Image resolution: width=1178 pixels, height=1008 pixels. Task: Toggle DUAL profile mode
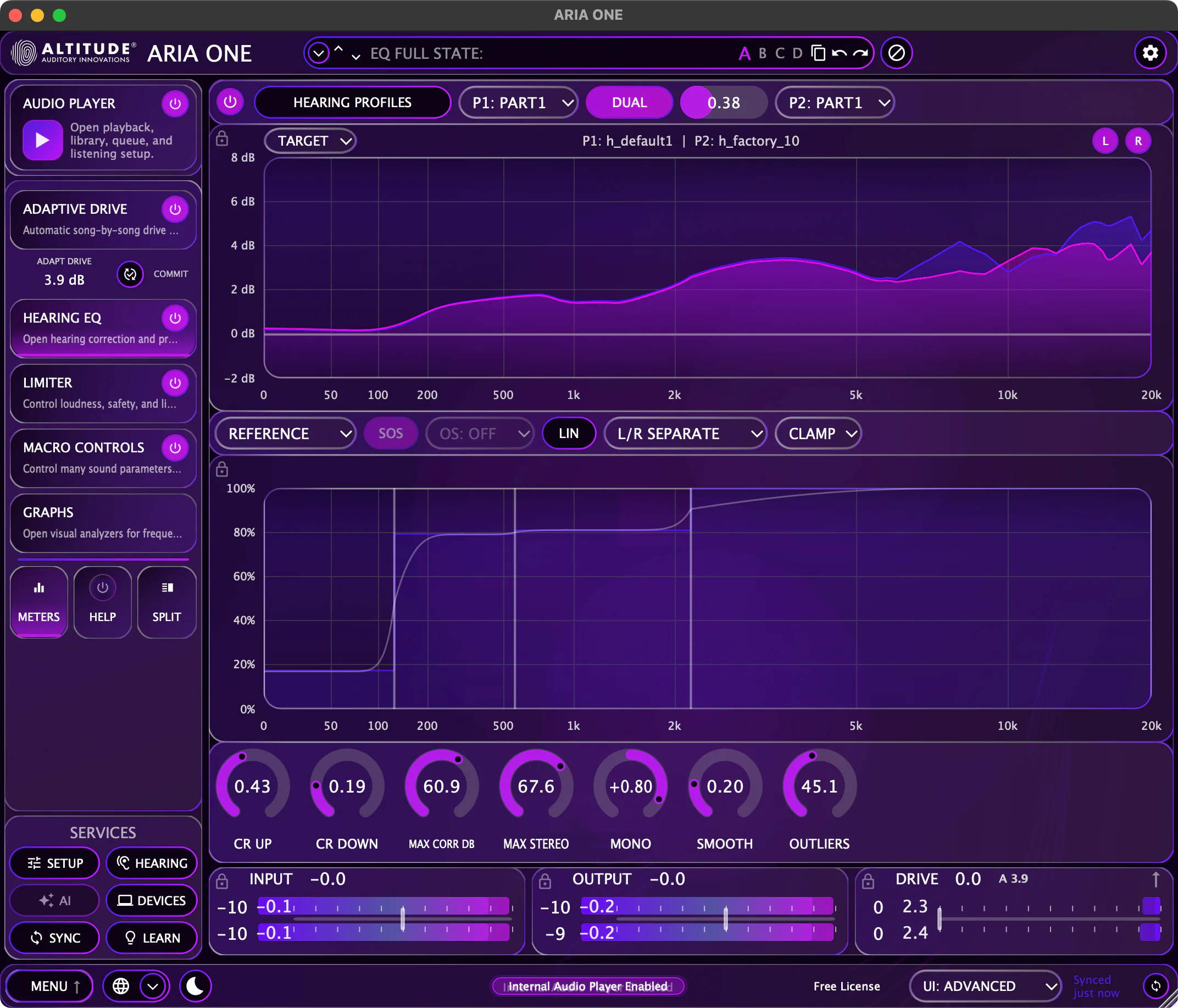(x=629, y=102)
